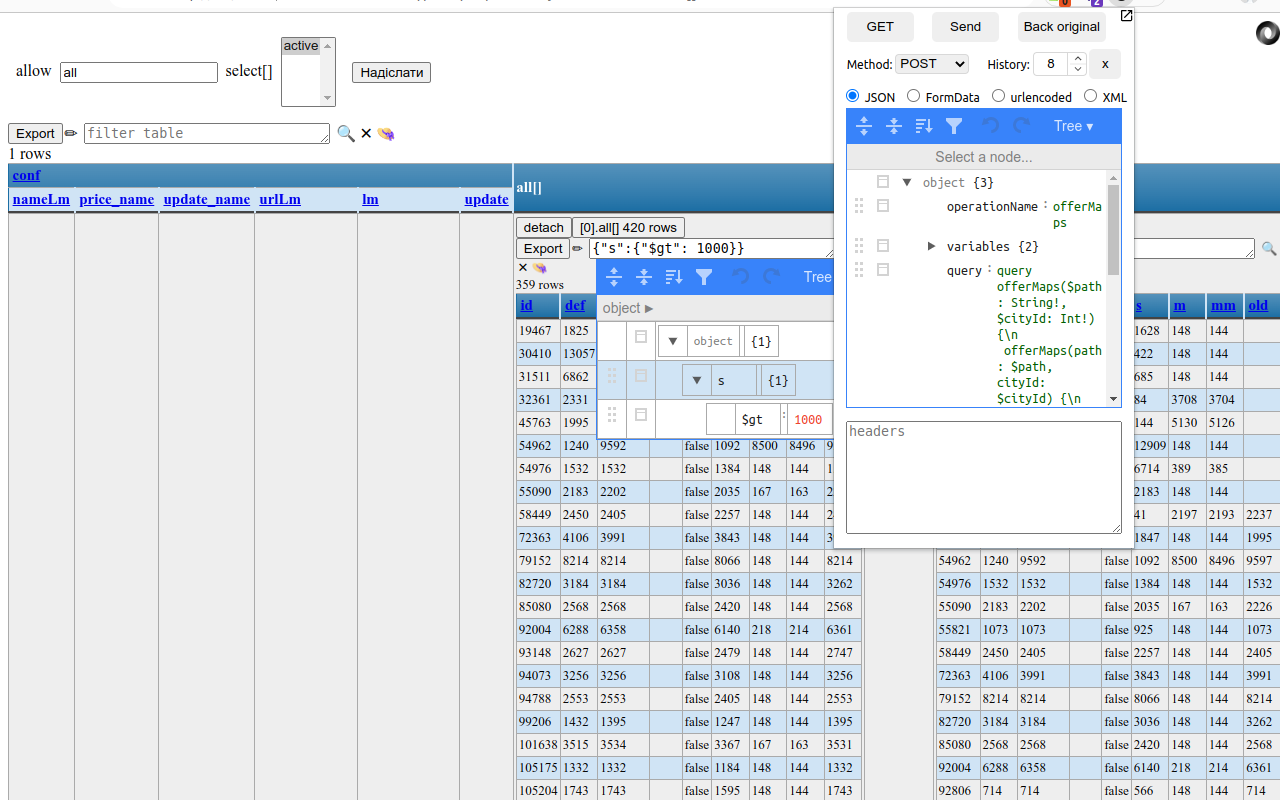
Task: Click GET button
Action: [x=880, y=27]
